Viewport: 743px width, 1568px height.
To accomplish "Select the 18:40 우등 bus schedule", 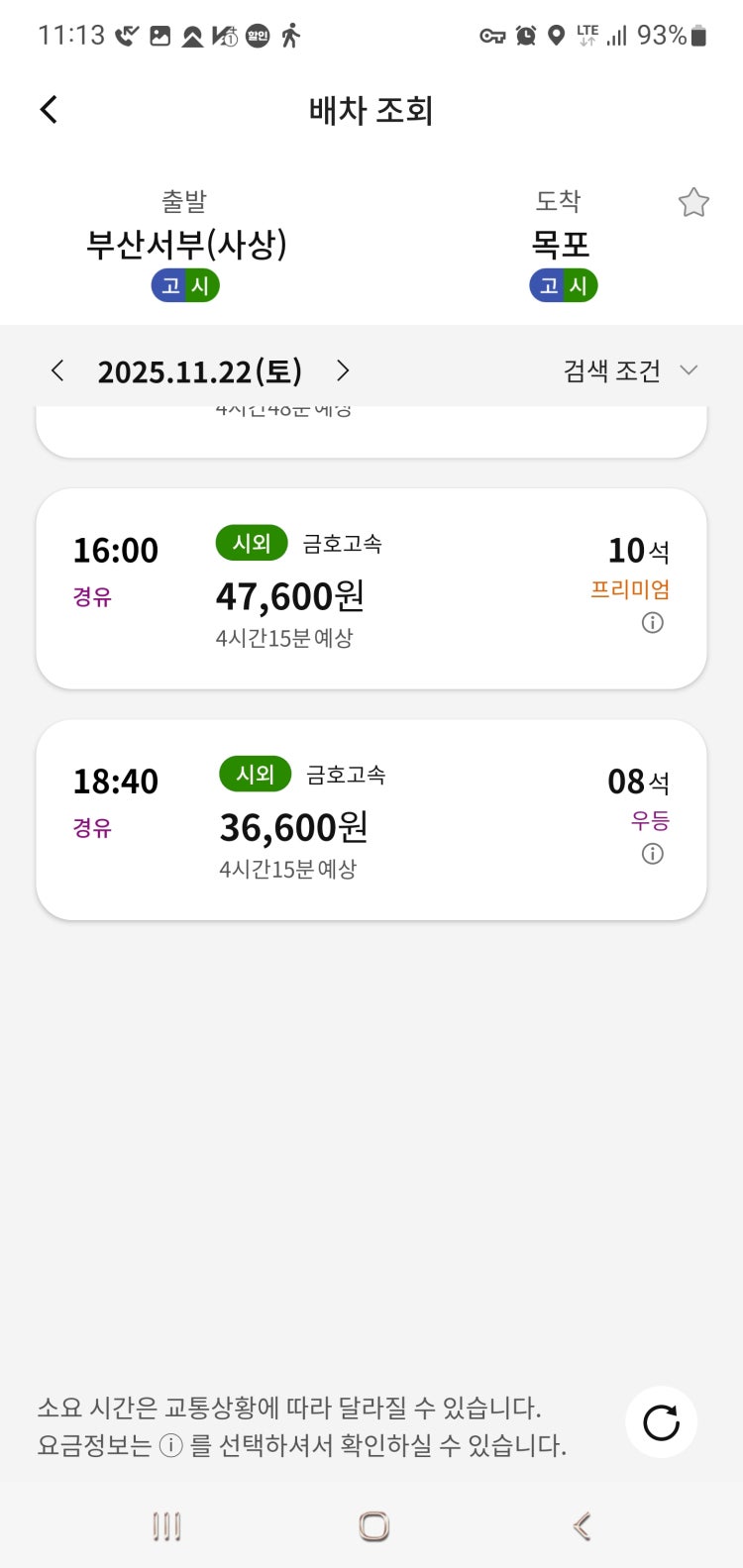I will [371, 820].
